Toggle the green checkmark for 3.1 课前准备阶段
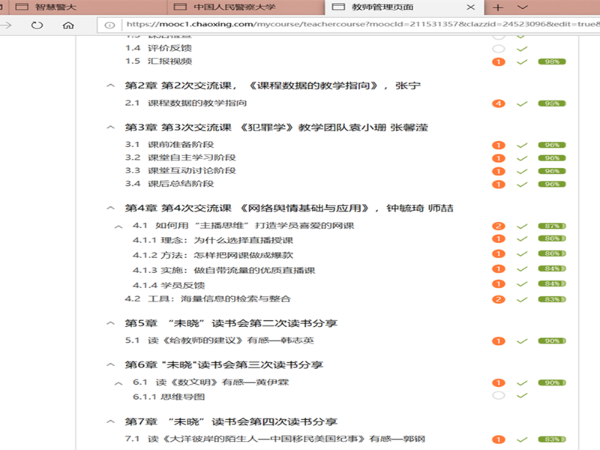Image resolution: width=600 pixels, height=450 pixels. pyautogui.click(x=522, y=145)
